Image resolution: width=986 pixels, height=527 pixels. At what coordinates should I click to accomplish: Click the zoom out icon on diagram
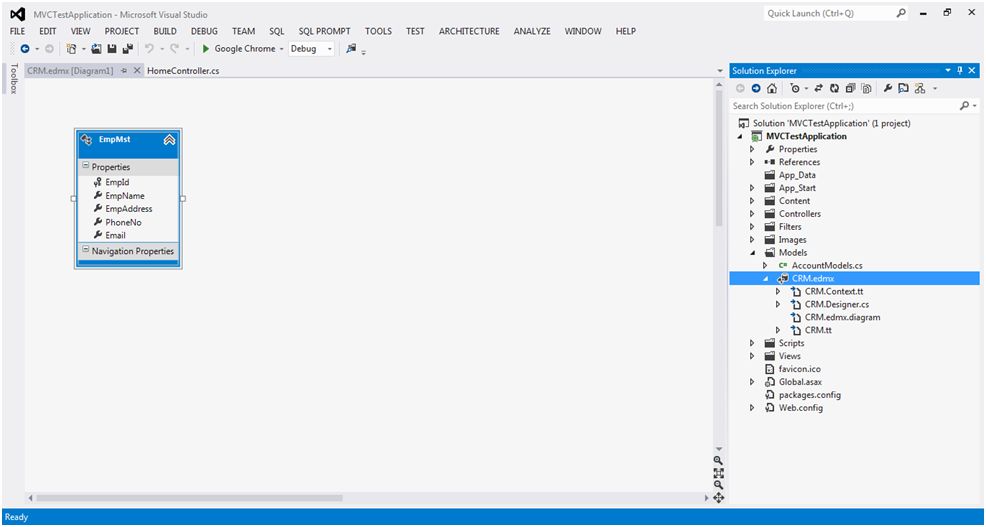coord(718,485)
